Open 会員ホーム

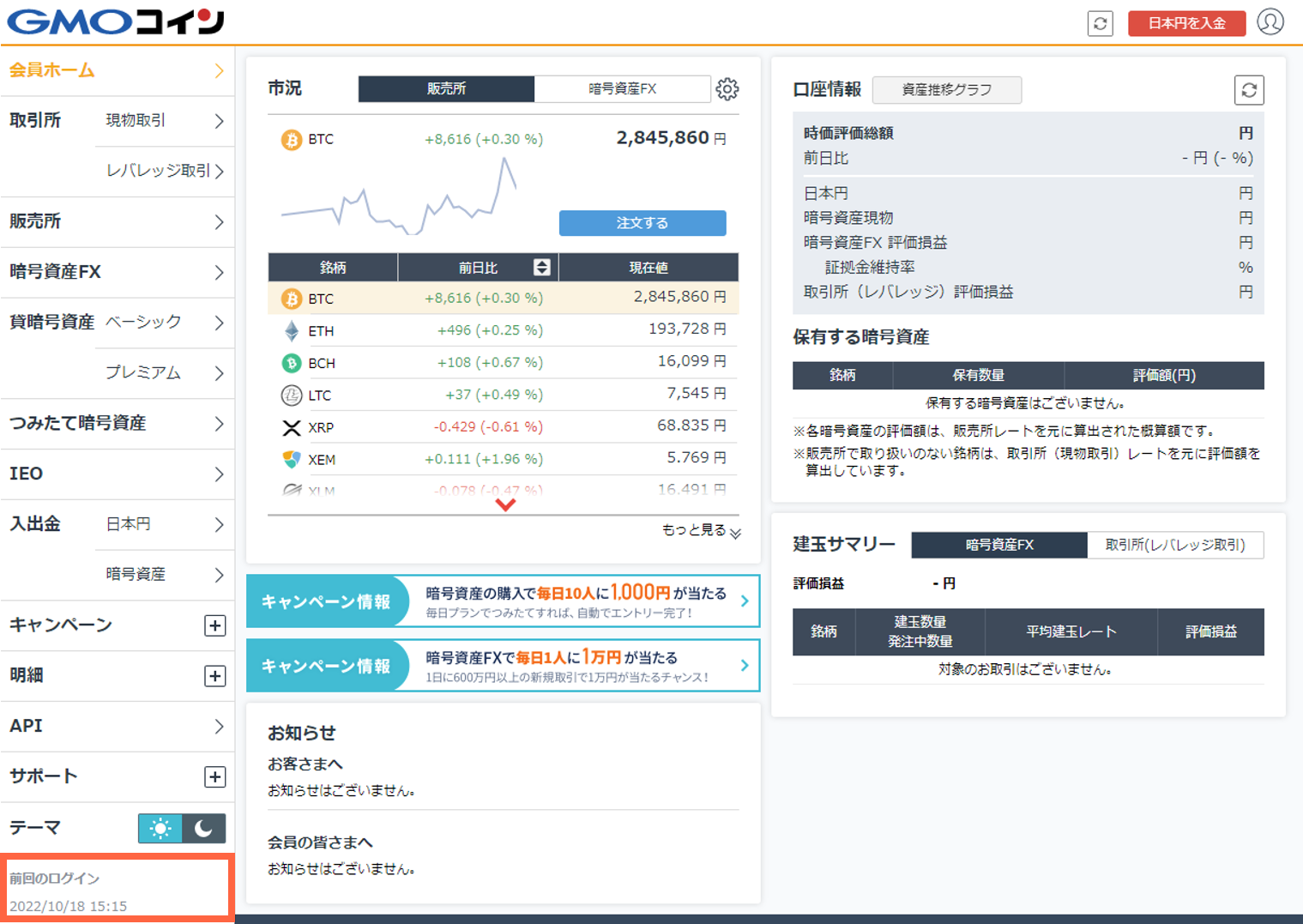pyautogui.click(x=117, y=70)
